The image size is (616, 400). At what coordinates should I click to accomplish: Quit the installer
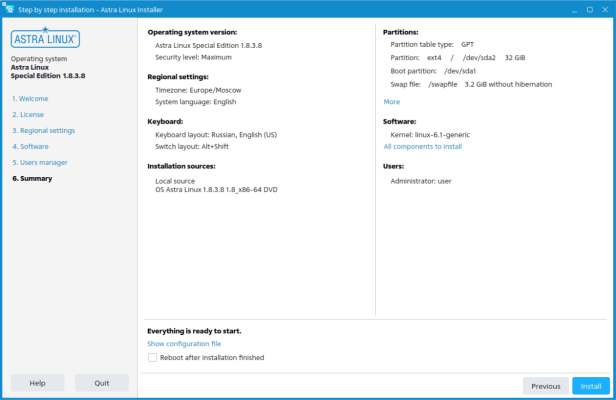(102, 383)
